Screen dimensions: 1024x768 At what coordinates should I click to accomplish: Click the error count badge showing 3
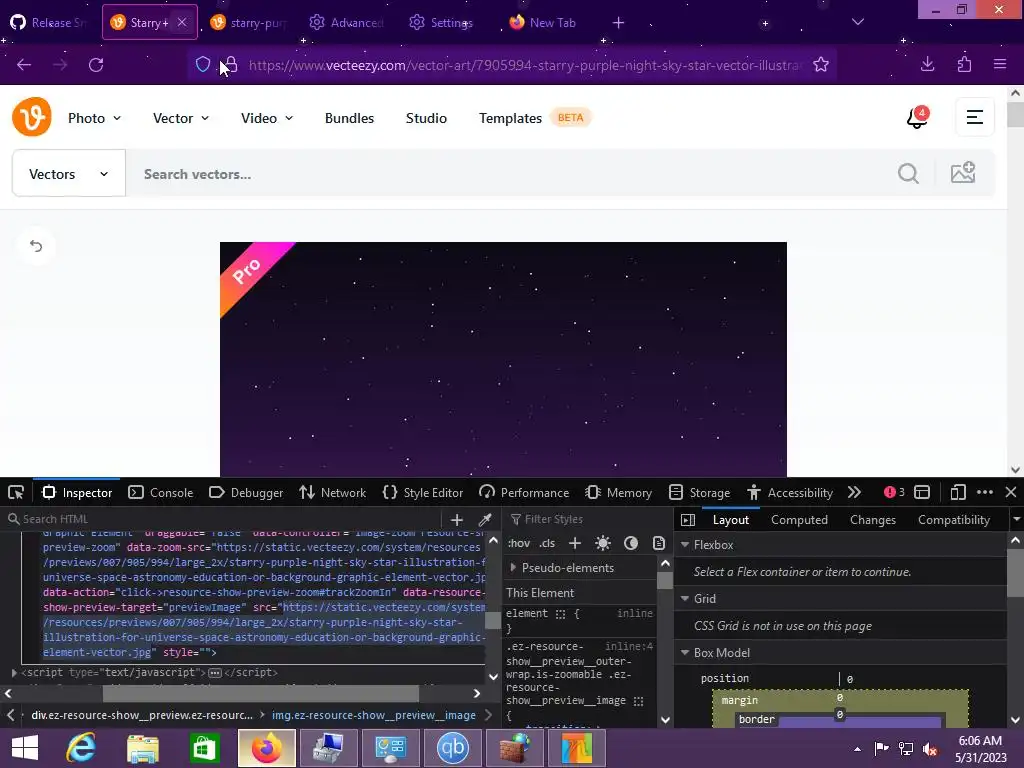(894, 492)
